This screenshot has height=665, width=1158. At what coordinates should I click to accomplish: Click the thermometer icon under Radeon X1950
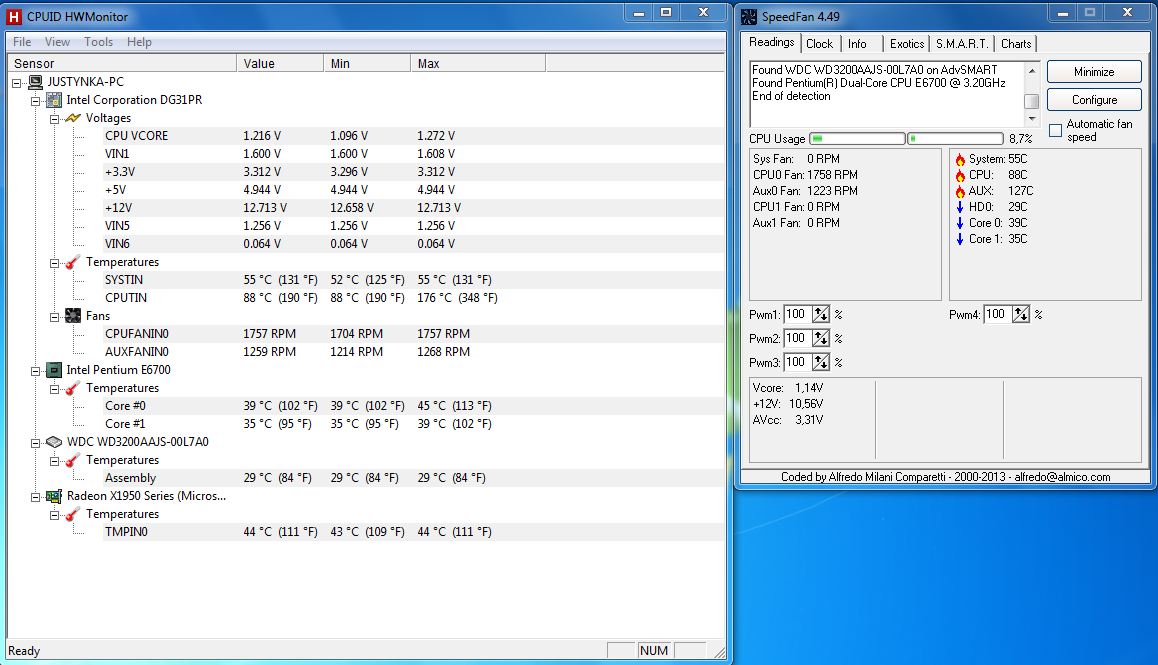pos(72,514)
